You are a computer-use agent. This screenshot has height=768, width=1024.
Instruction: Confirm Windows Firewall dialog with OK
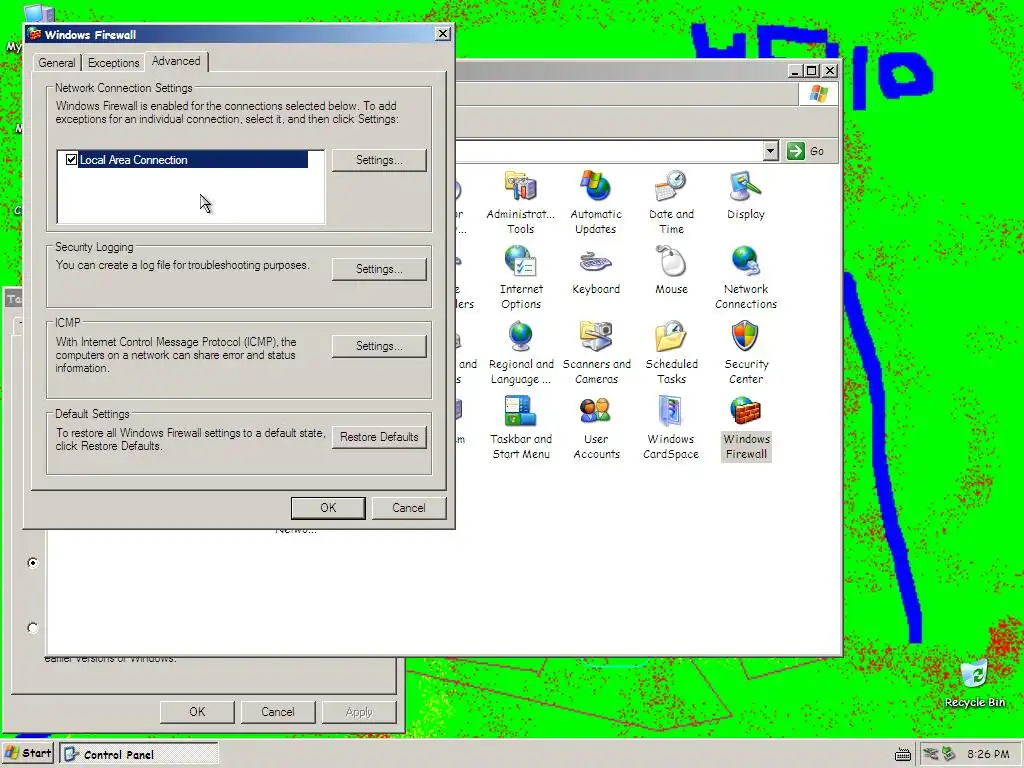[328, 507]
